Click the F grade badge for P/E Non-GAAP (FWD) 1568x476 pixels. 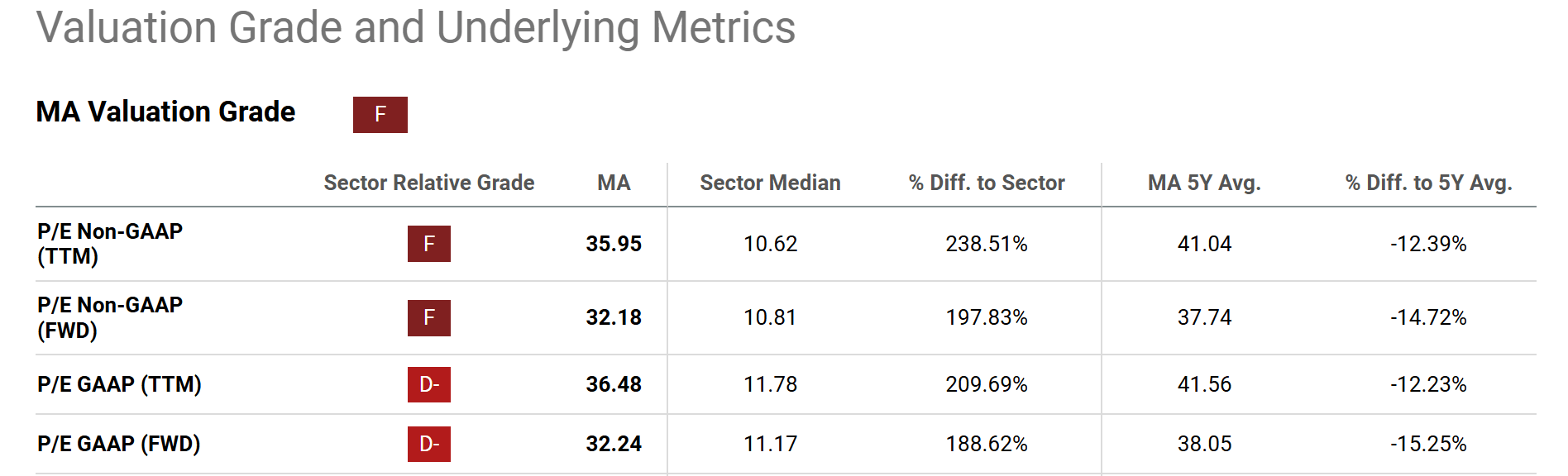(428, 318)
